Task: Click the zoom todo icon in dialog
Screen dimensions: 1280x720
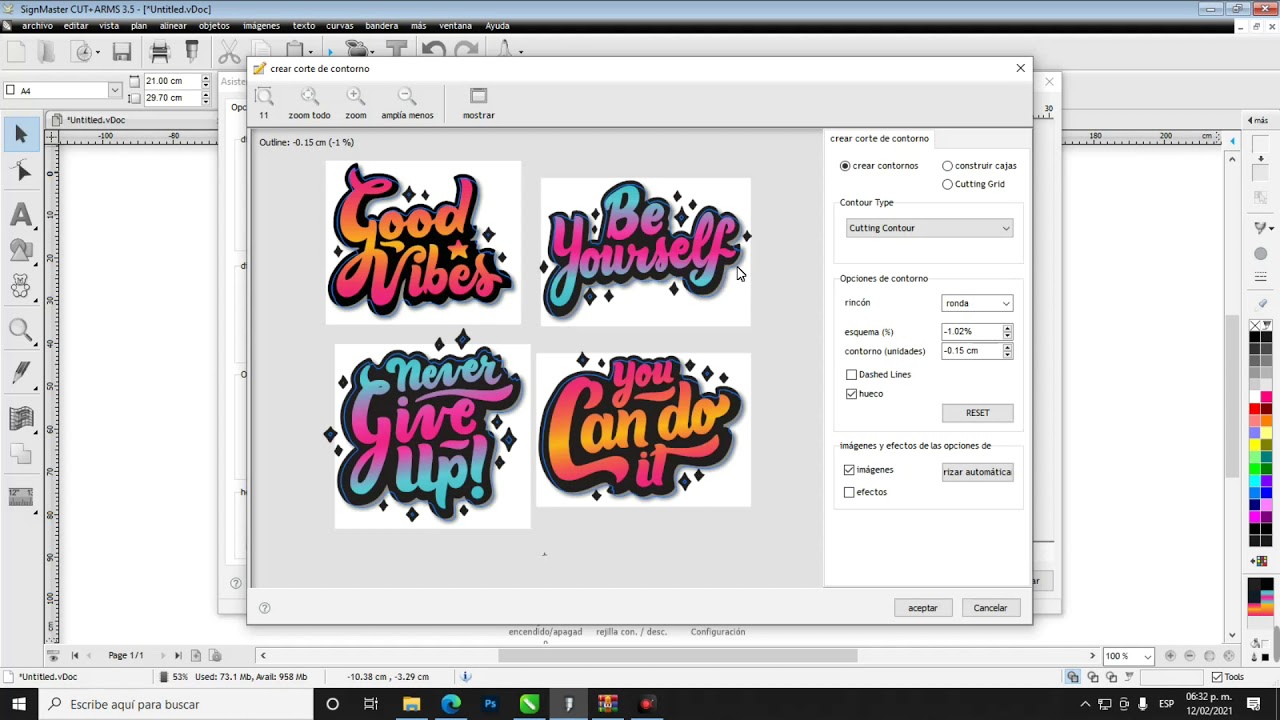Action: (x=309, y=96)
